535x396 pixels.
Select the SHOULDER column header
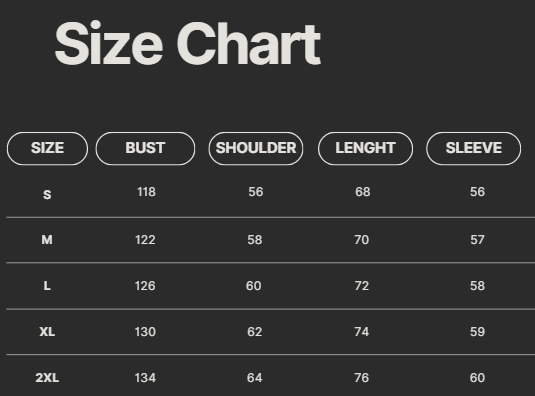click(256, 148)
